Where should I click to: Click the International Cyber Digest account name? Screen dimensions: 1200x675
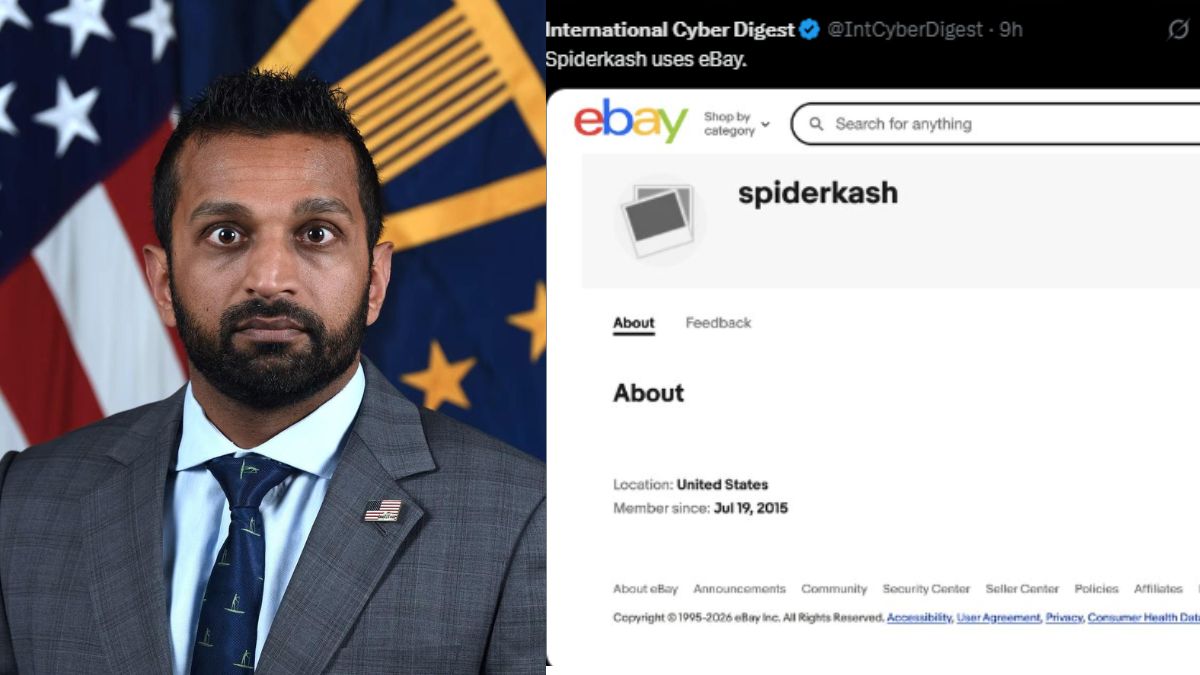click(670, 30)
